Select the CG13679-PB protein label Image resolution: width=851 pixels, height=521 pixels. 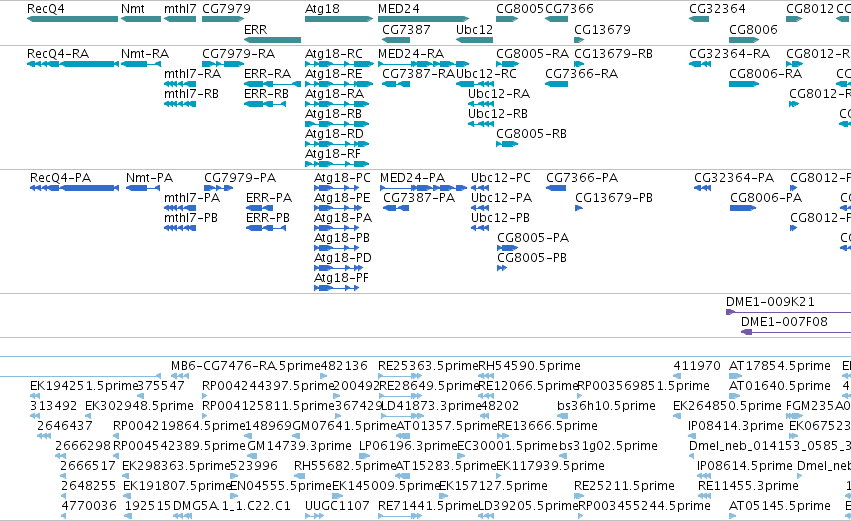pyautogui.click(x=614, y=198)
